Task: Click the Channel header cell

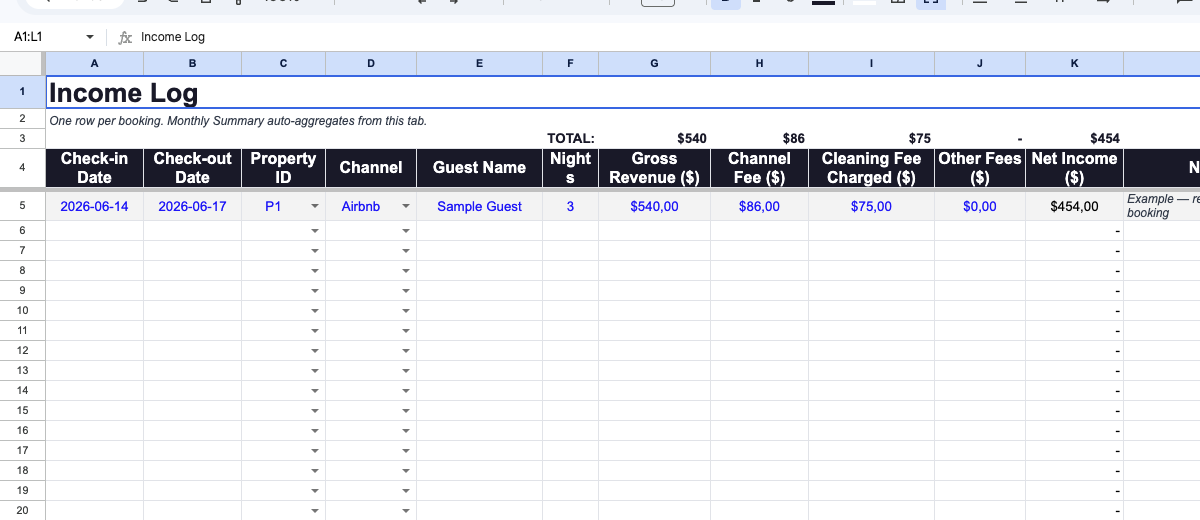Action: click(x=371, y=168)
